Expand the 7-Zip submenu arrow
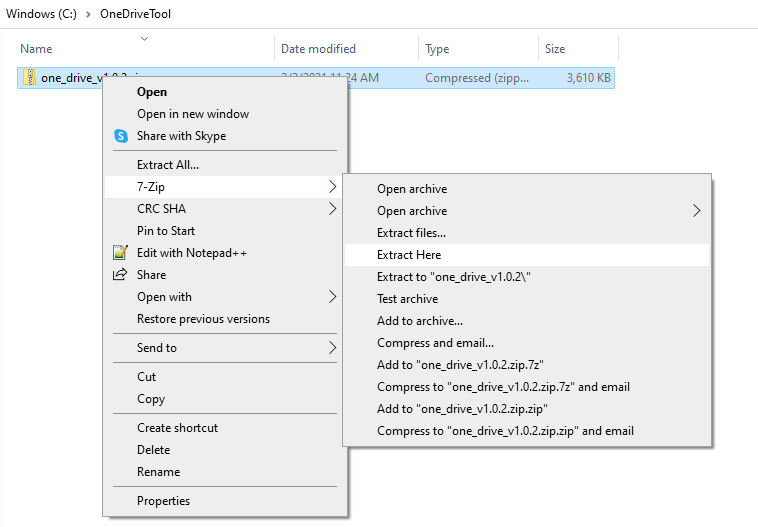 (332, 187)
